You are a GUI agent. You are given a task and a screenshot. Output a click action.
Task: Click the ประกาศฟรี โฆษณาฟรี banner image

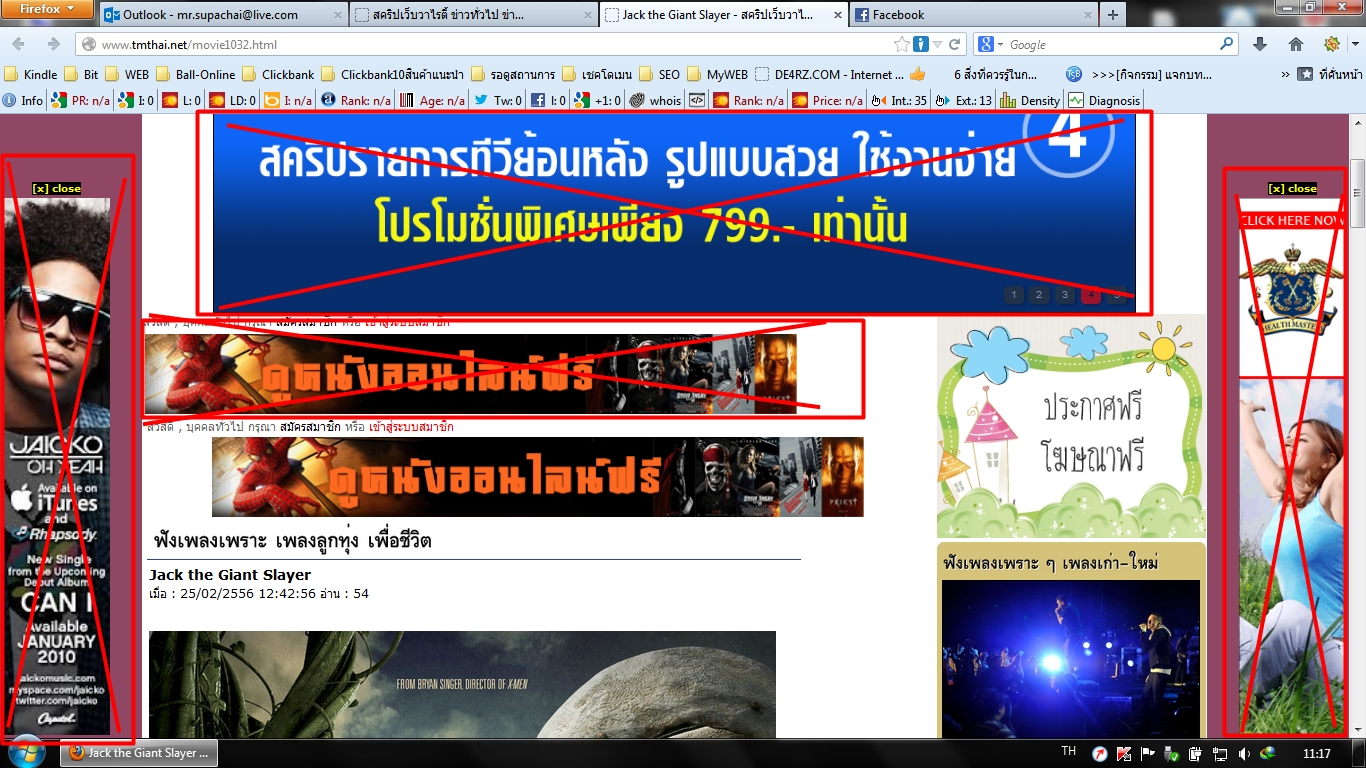[x=1071, y=427]
